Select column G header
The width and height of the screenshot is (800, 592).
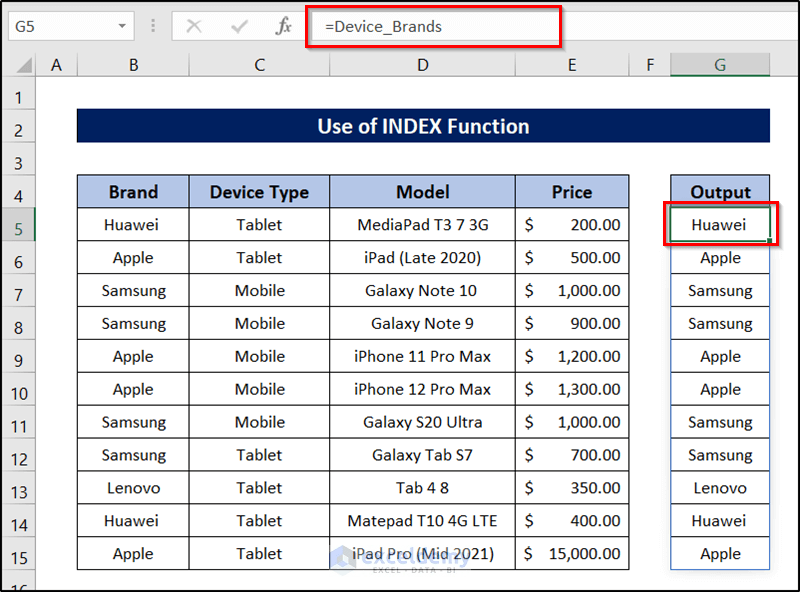click(719, 63)
